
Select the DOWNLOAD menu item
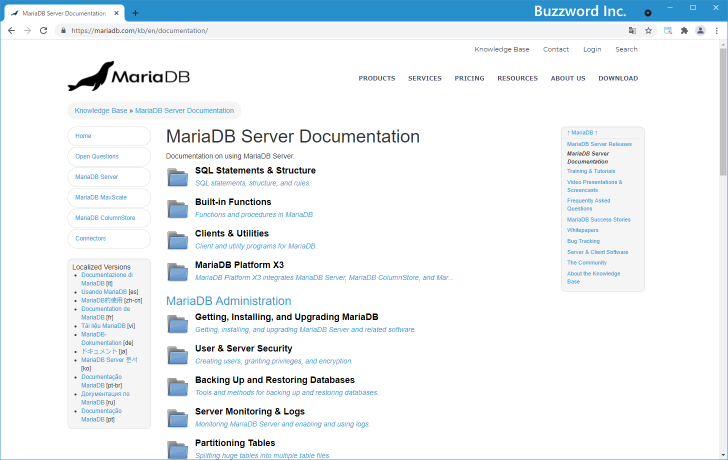[618, 78]
